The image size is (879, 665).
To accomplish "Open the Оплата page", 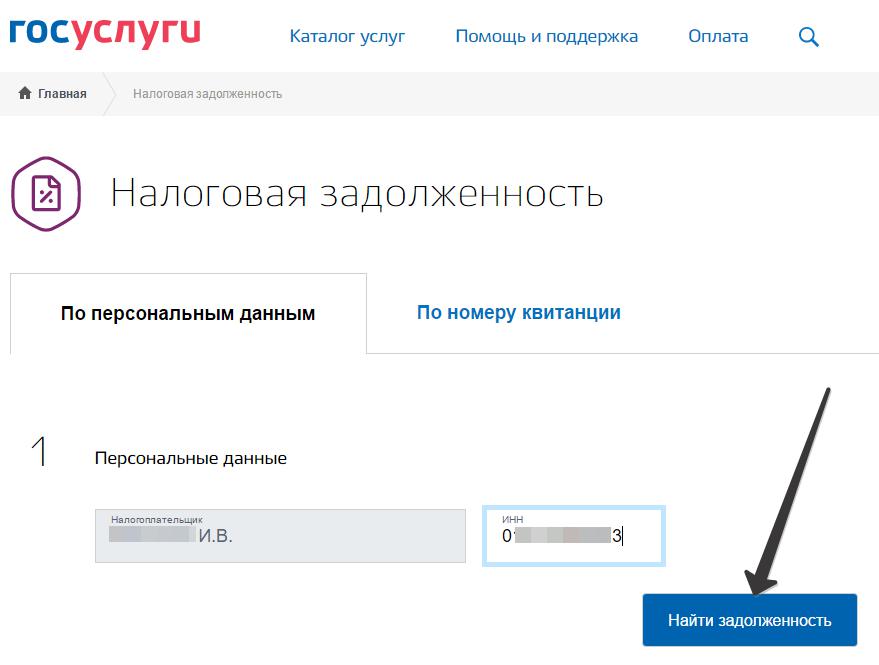I will [717, 36].
